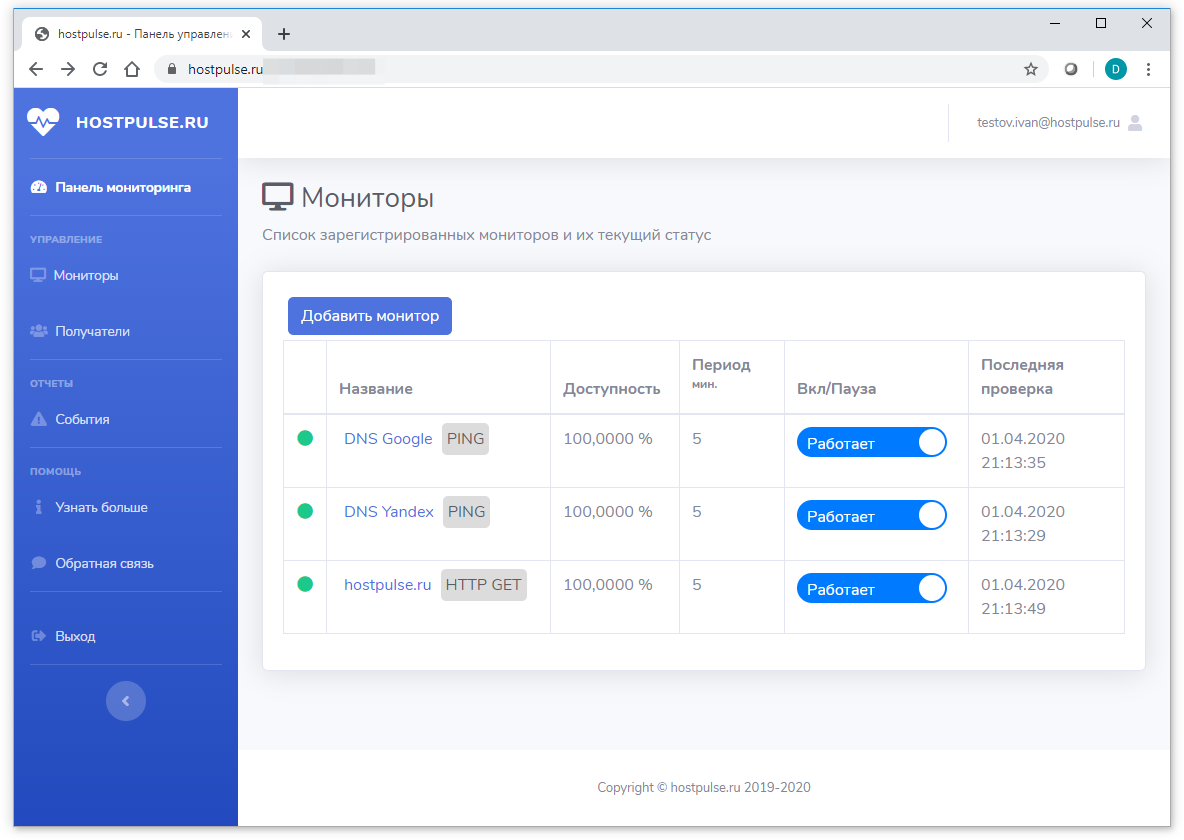
Task: Click the green status dot for DNS Google
Action: [305, 438]
